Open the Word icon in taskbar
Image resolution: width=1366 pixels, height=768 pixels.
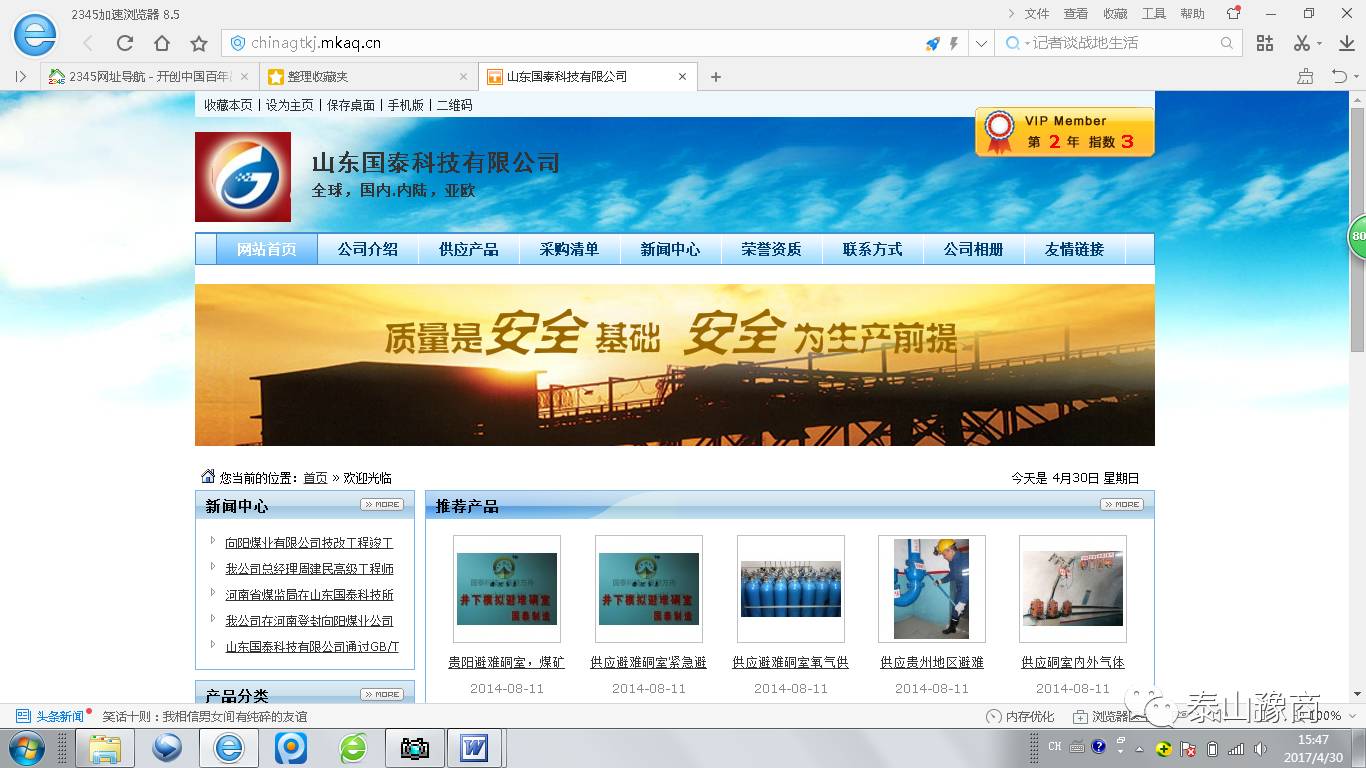pos(473,748)
